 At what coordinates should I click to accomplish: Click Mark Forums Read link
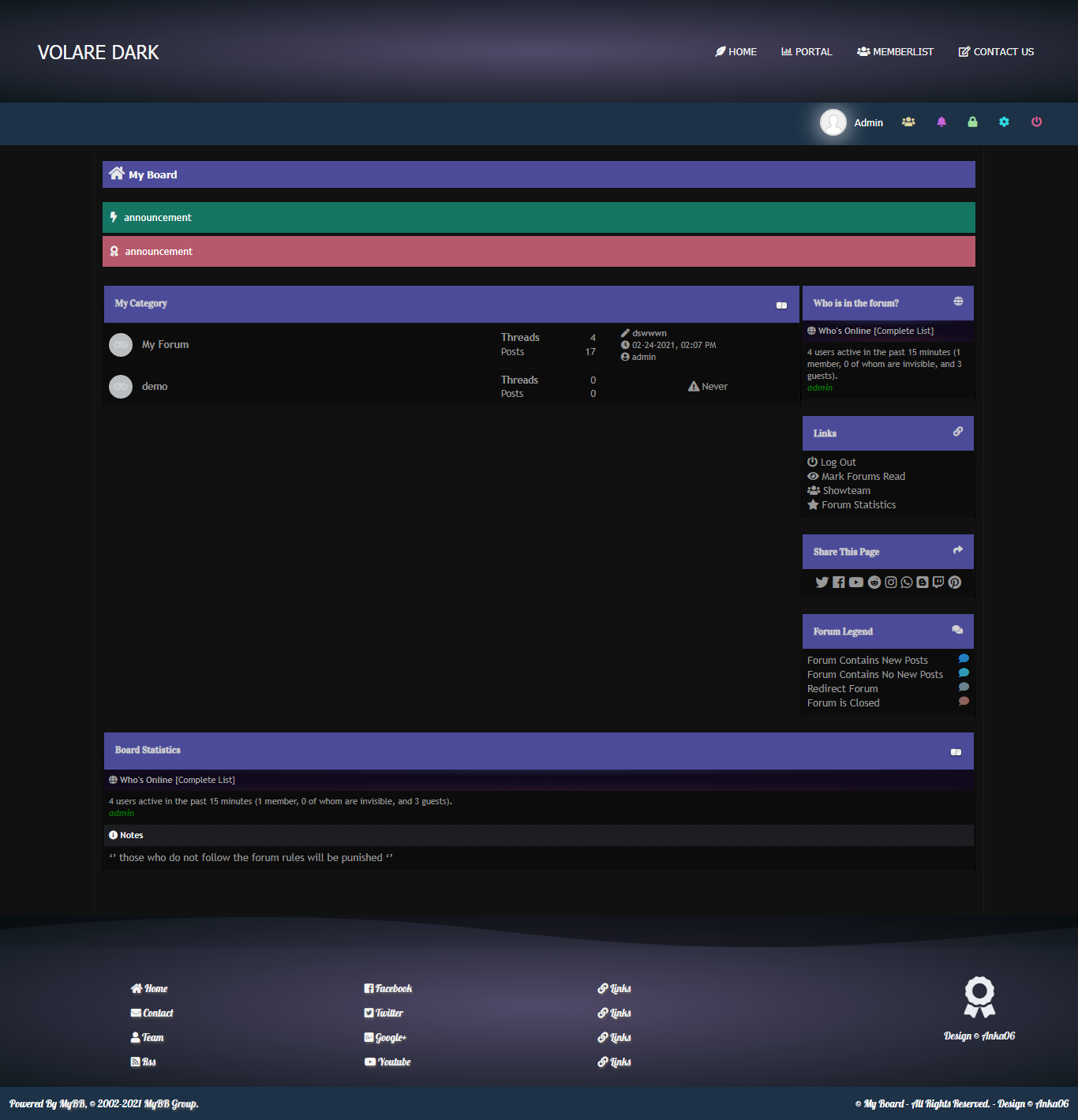click(x=863, y=477)
